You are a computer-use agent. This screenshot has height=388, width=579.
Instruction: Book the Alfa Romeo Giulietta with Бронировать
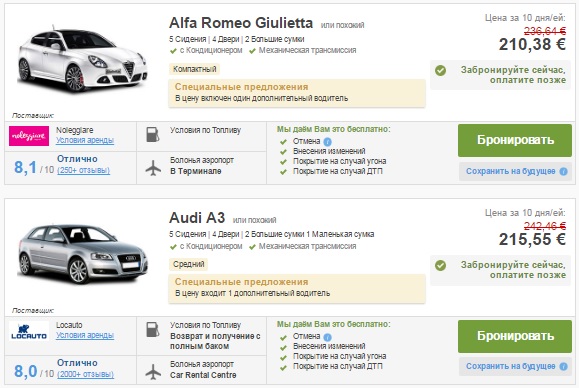pyautogui.click(x=515, y=140)
